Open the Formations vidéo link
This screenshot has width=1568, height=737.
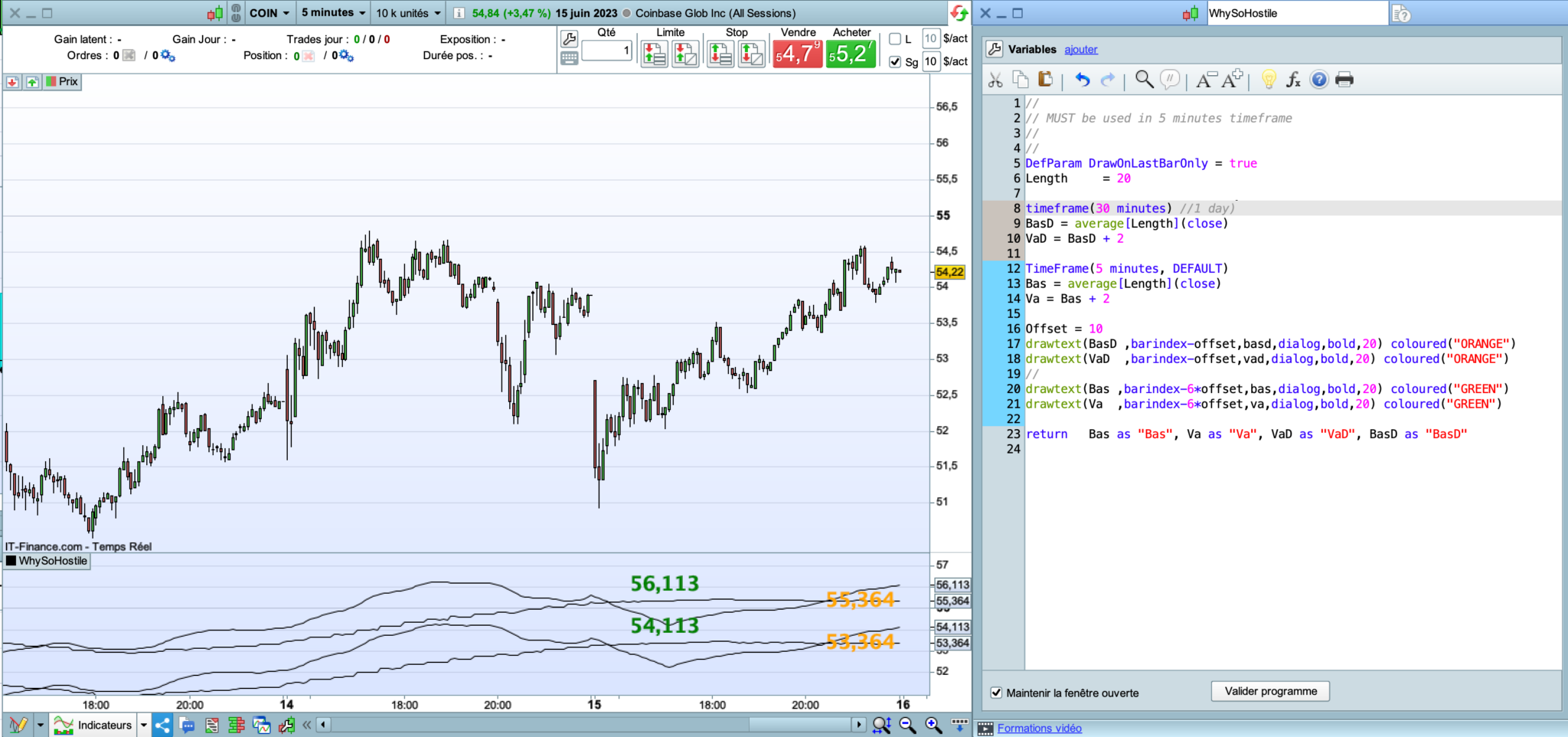click(x=1040, y=729)
